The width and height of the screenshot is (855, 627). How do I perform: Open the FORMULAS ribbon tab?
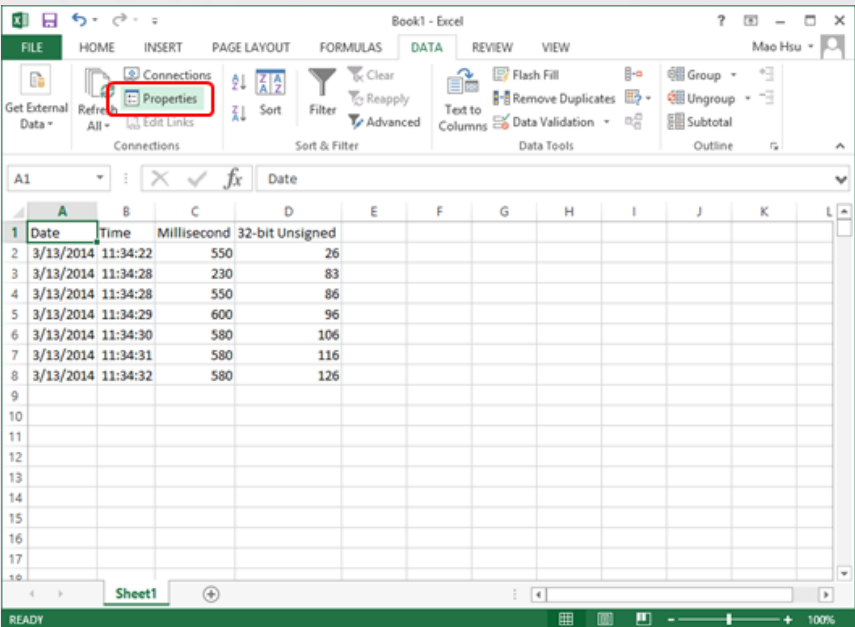click(x=351, y=47)
